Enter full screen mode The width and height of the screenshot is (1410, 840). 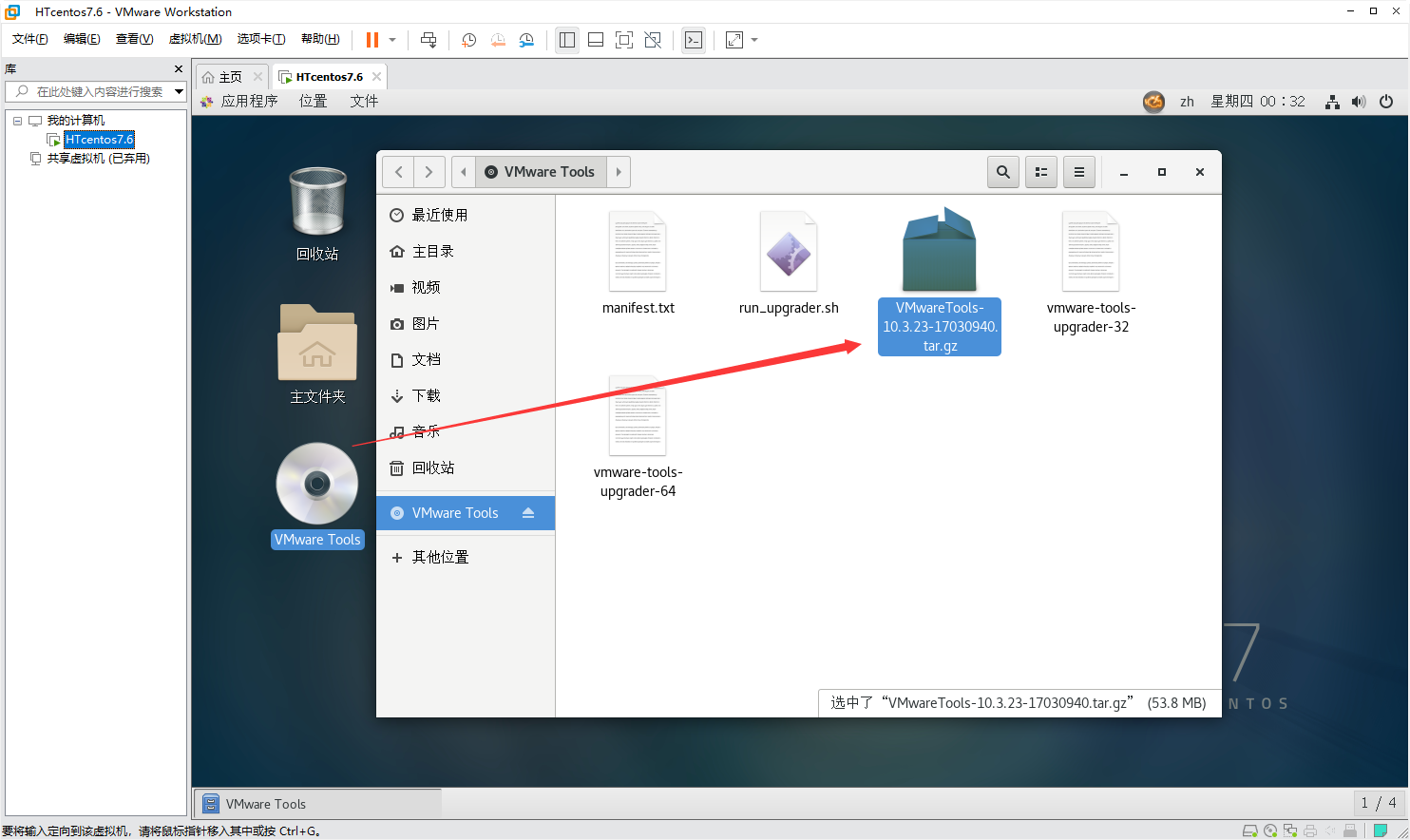(x=624, y=40)
